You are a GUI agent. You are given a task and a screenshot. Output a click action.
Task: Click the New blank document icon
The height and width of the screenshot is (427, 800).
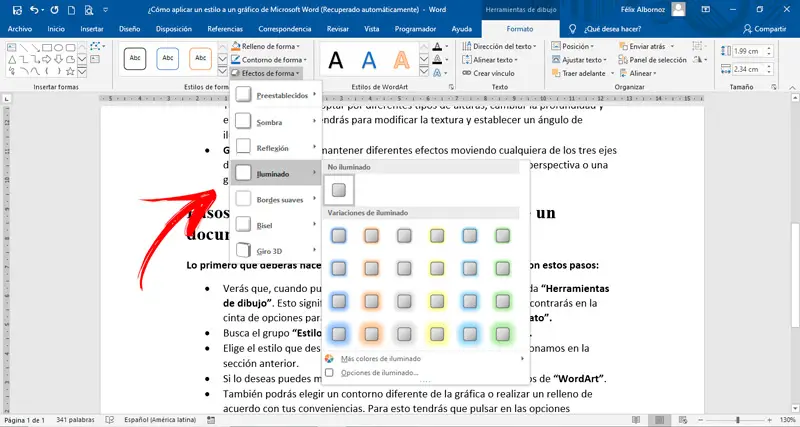click(x=72, y=10)
